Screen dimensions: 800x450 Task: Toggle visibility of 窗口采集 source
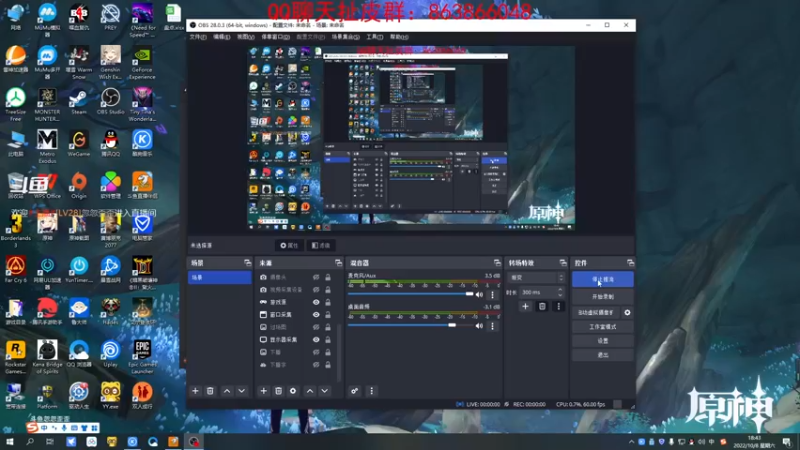pos(316,314)
